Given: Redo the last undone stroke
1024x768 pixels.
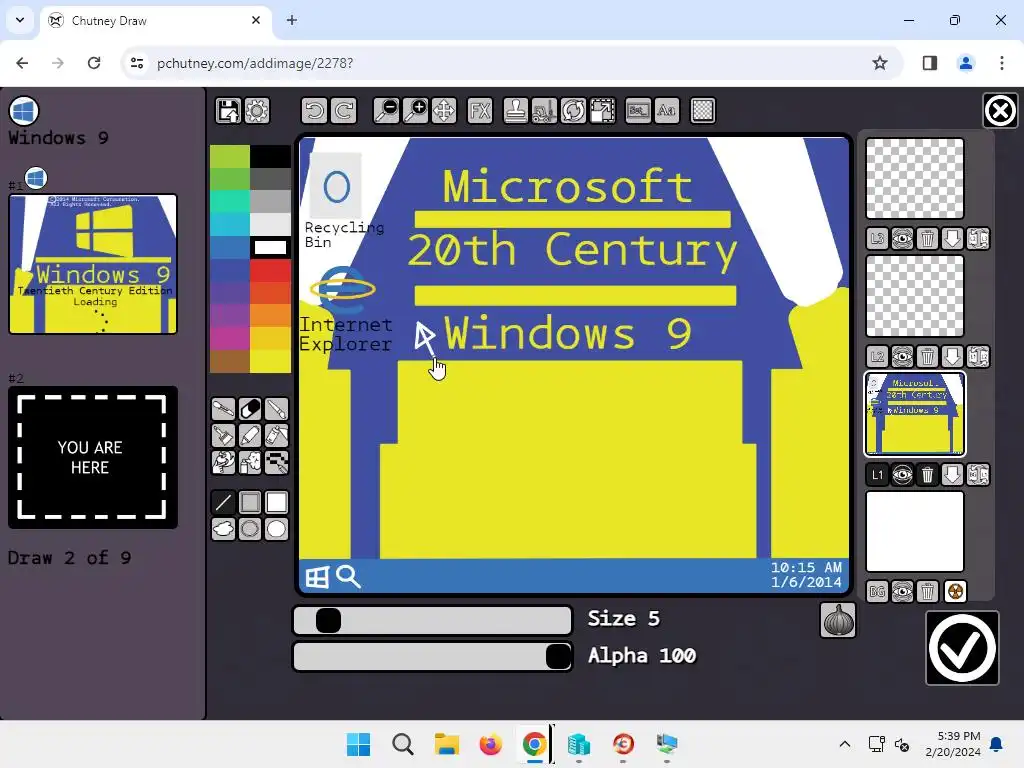Looking at the screenshot, I should (344, 110).
